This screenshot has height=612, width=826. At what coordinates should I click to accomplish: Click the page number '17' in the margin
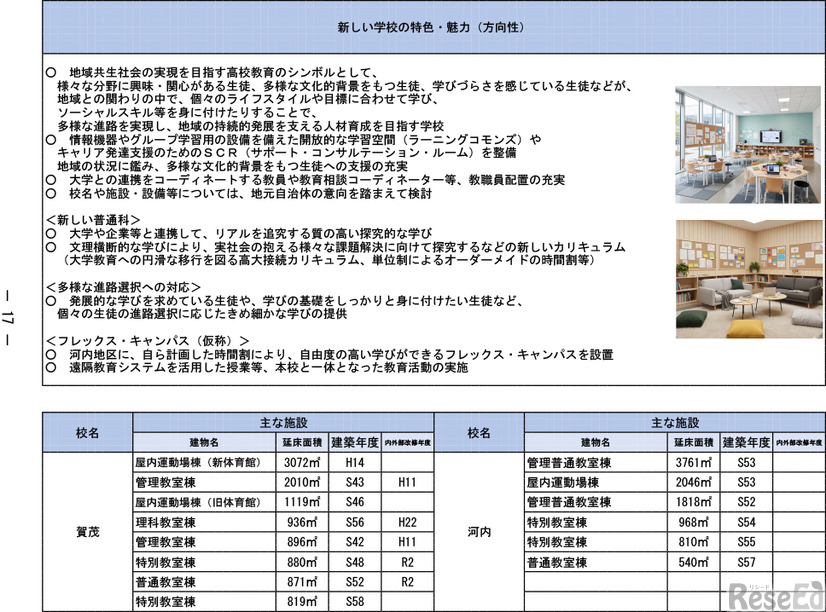(7, 317)
